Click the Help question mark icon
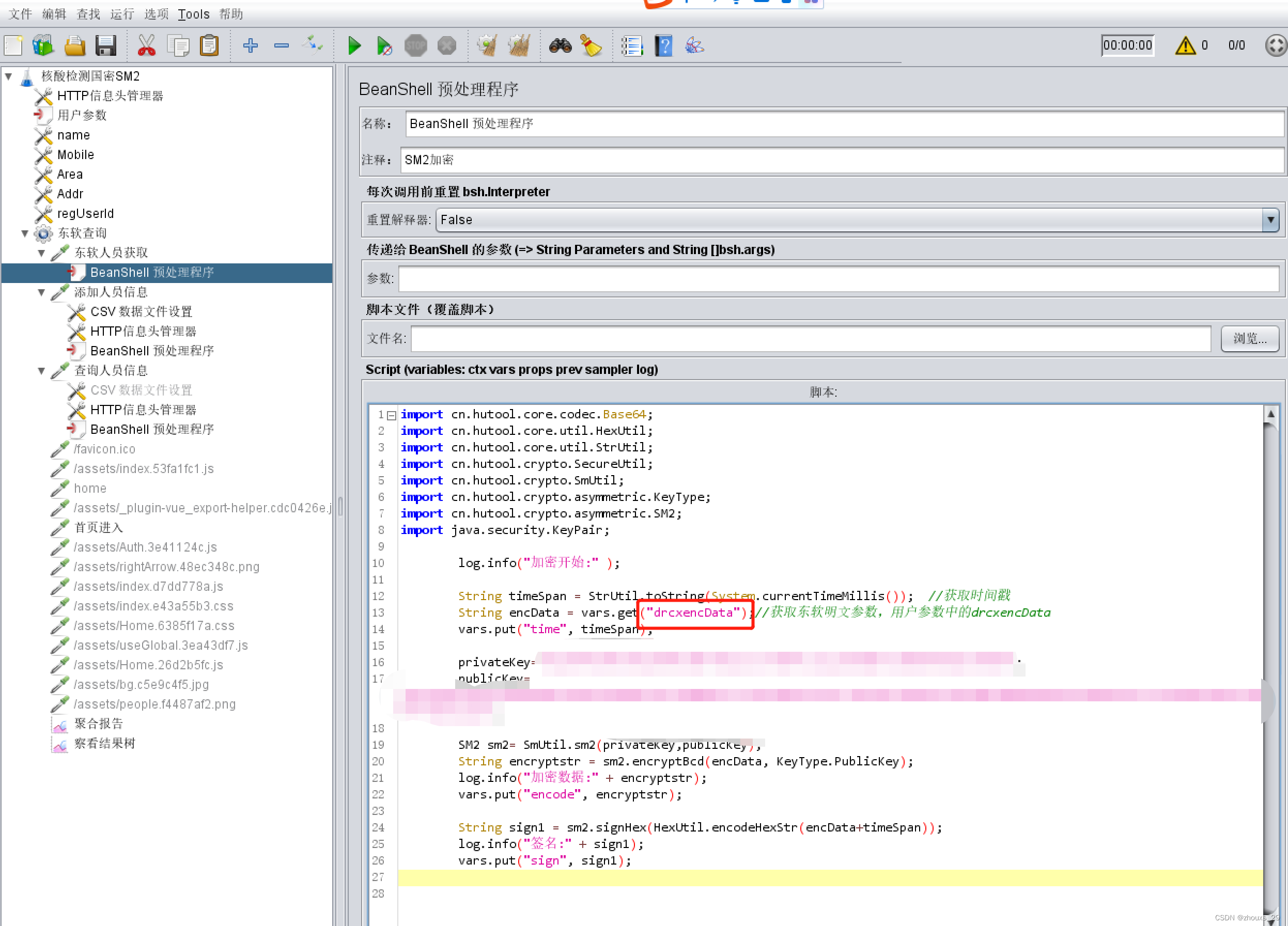Viewport: 1288px width, 926px height. click(663, 45)
